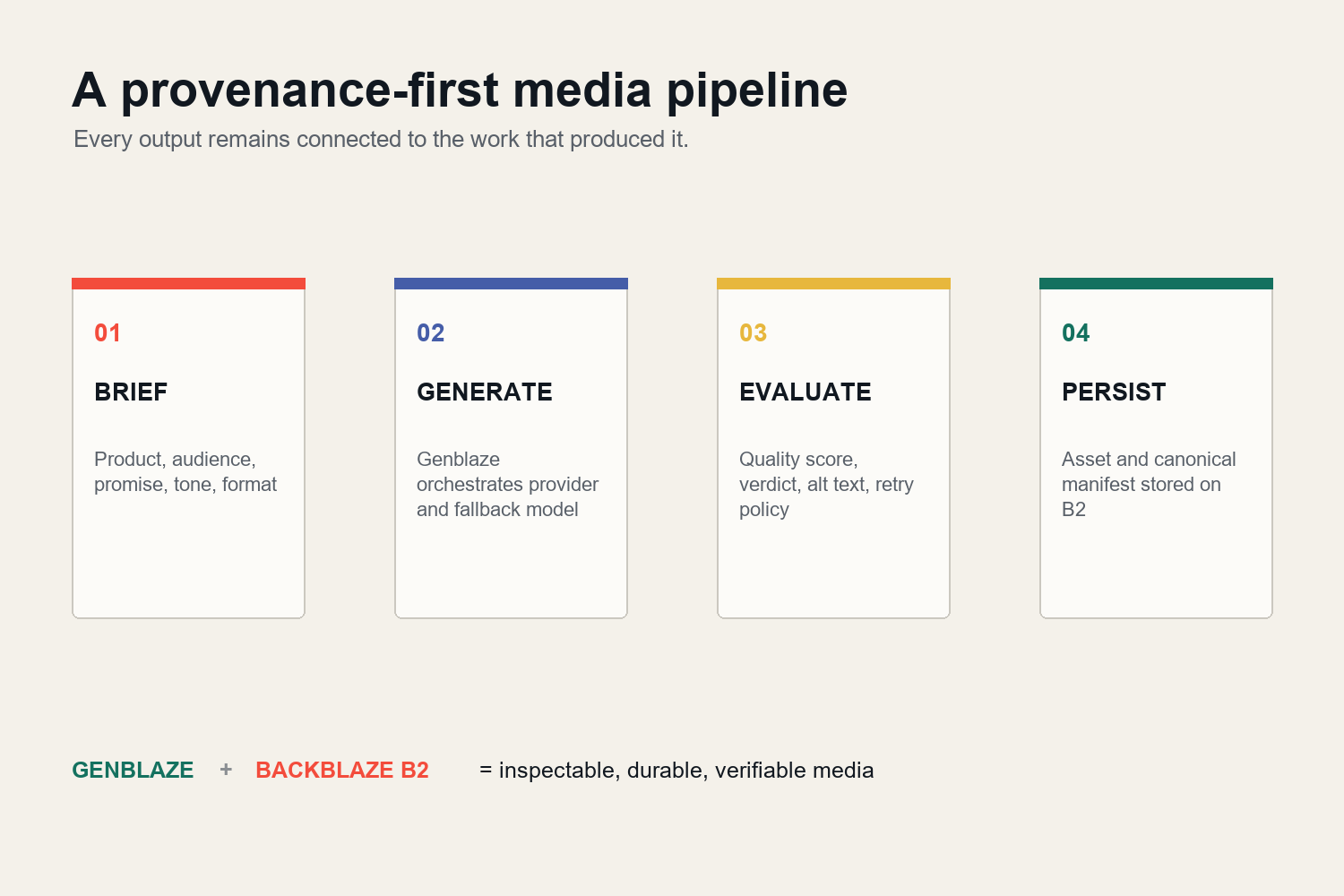The width and height of the screenshot is (1344, 896).
Task: Select the EVALUATE card heading
Action: click(806, 392)
